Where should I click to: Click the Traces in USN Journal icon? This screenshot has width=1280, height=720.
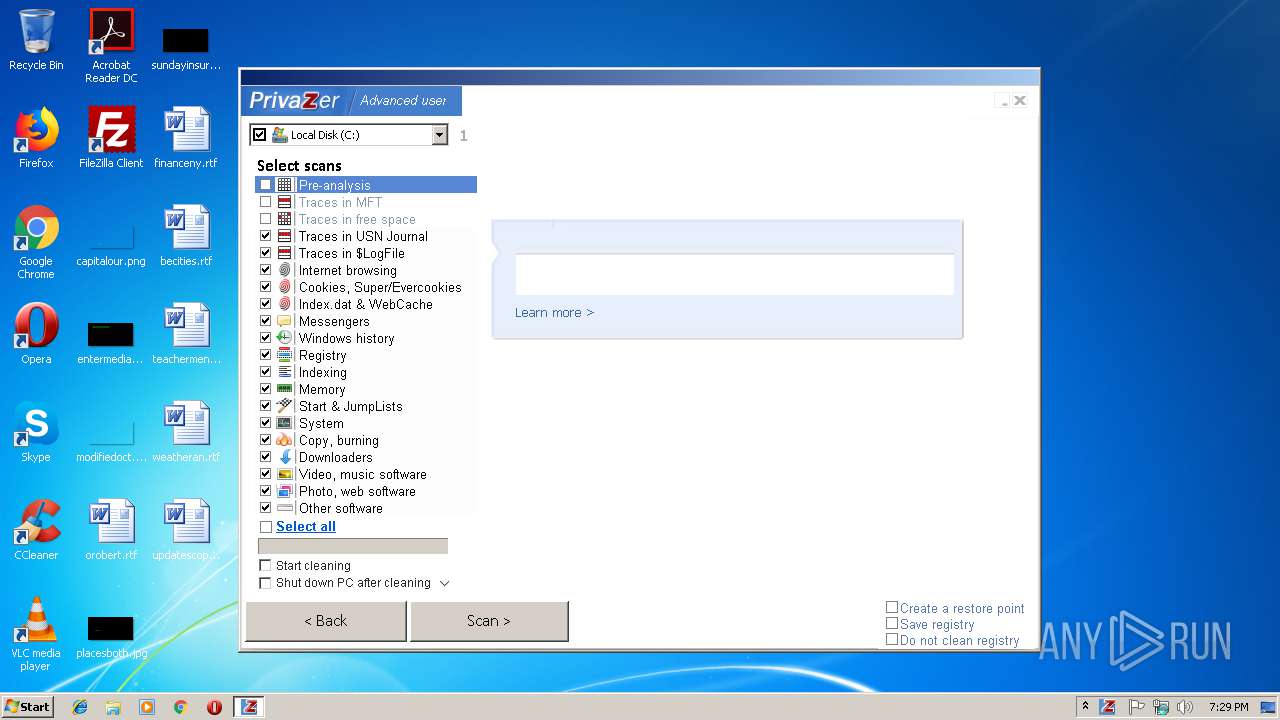tap(285, 236)
